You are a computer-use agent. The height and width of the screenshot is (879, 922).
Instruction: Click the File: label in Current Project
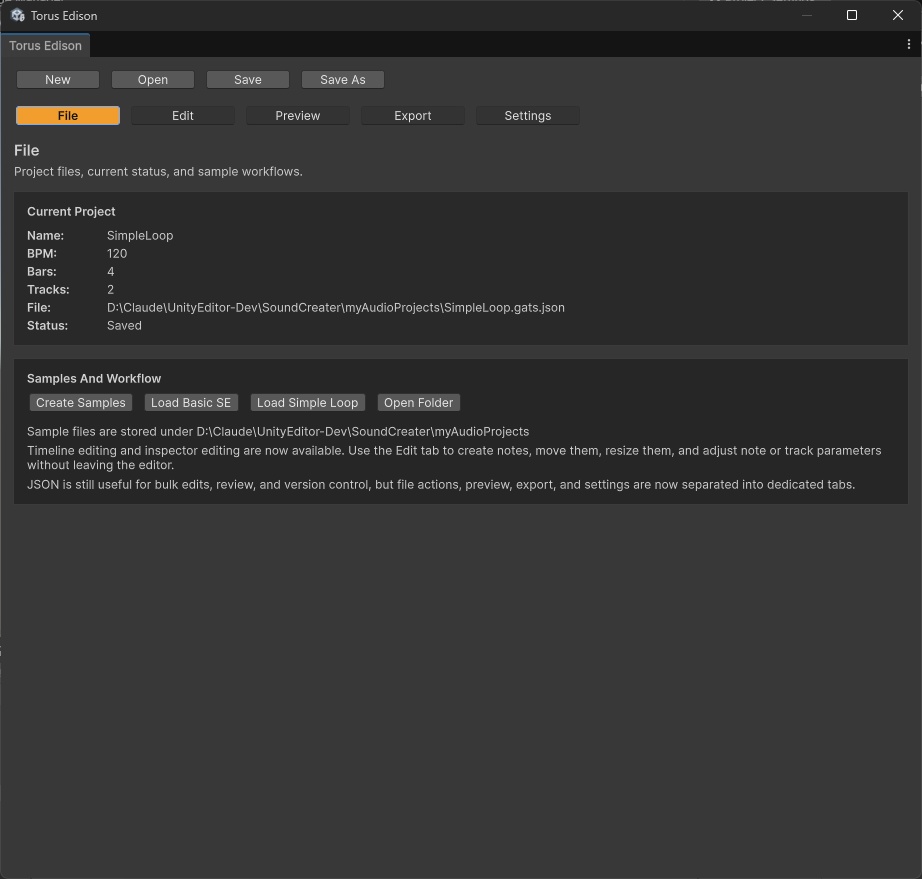39,308
